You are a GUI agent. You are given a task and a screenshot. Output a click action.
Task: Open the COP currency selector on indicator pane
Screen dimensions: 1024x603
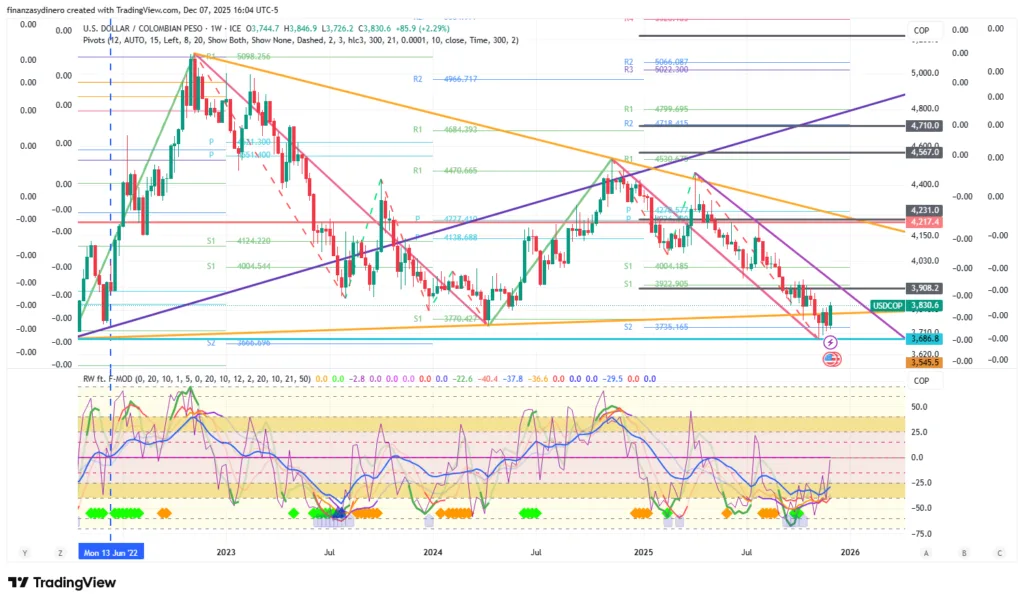(x=921, y=380)
